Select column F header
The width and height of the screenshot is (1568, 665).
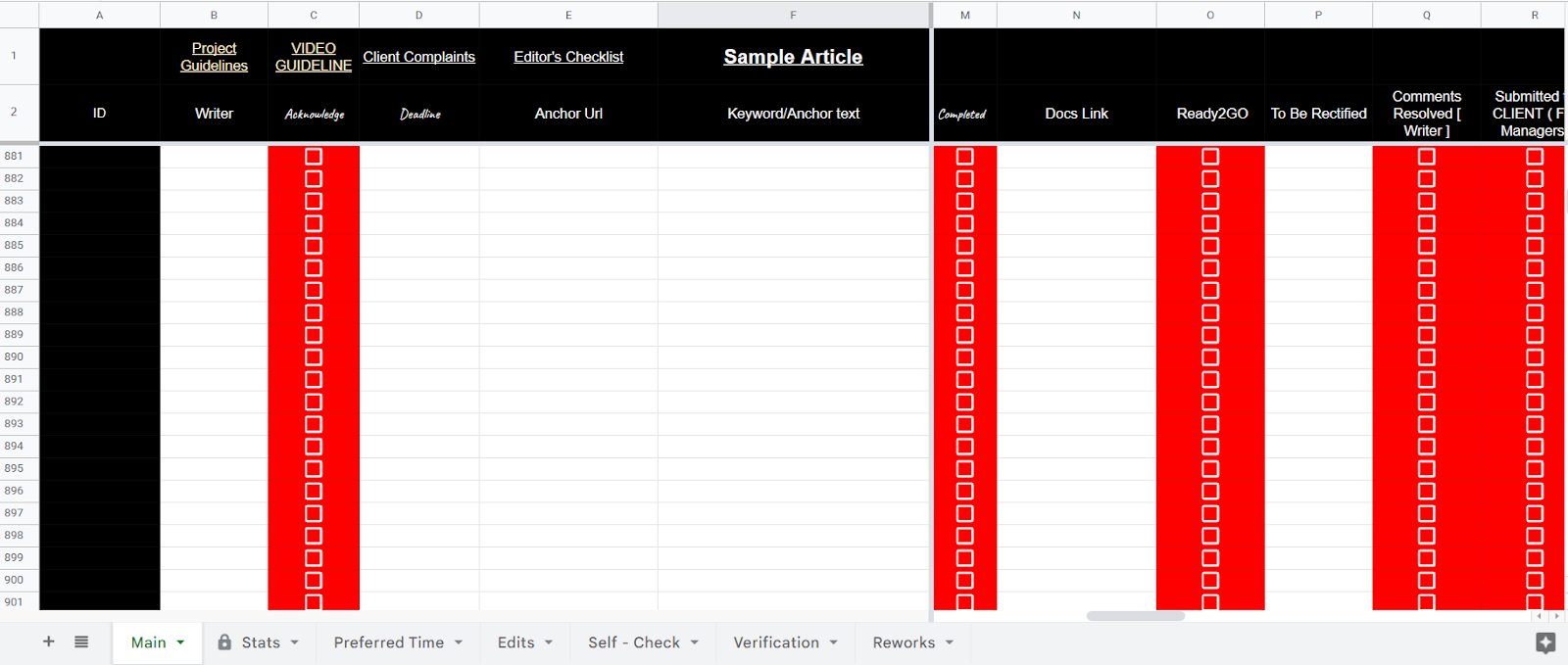793,15
